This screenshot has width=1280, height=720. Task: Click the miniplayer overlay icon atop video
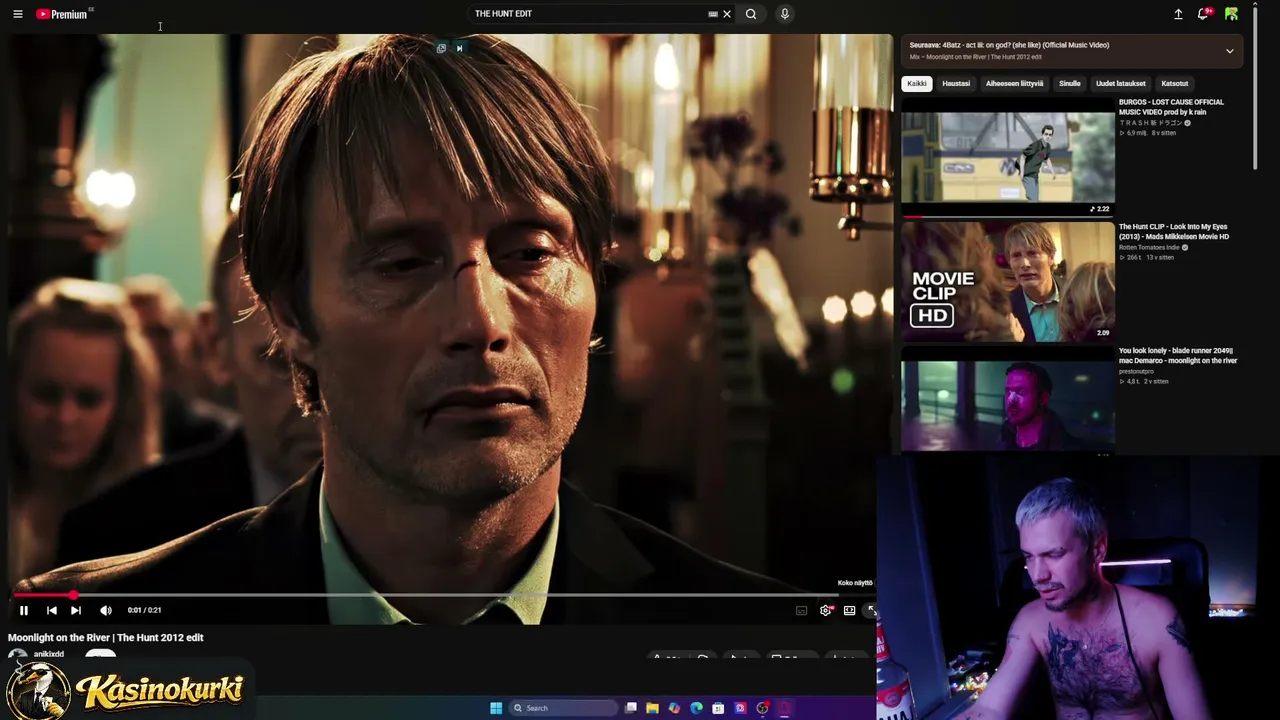(441, 48)
